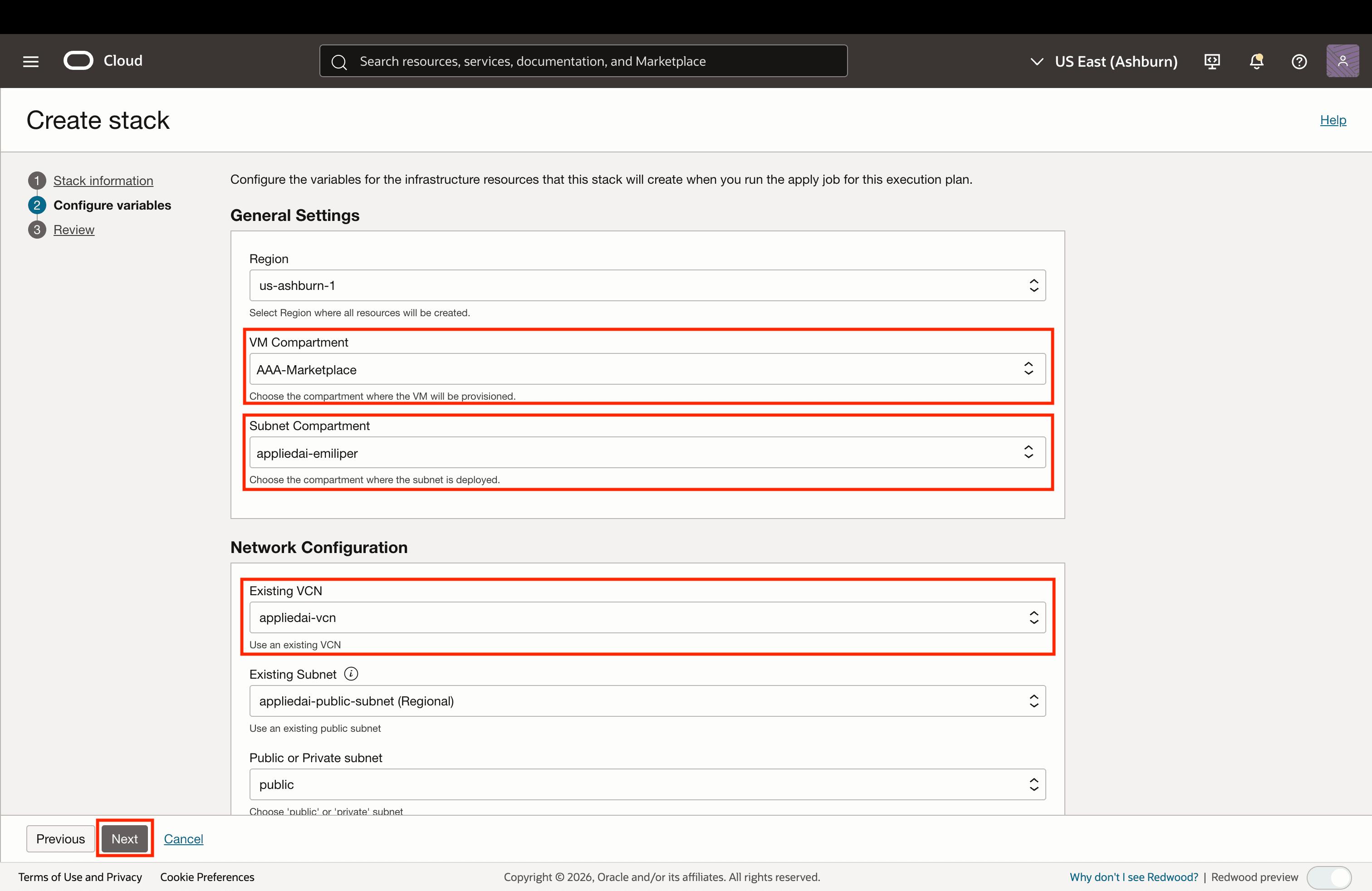Open the Existing VCN dropdown
1372x891 pixels.
click(647, 617)
